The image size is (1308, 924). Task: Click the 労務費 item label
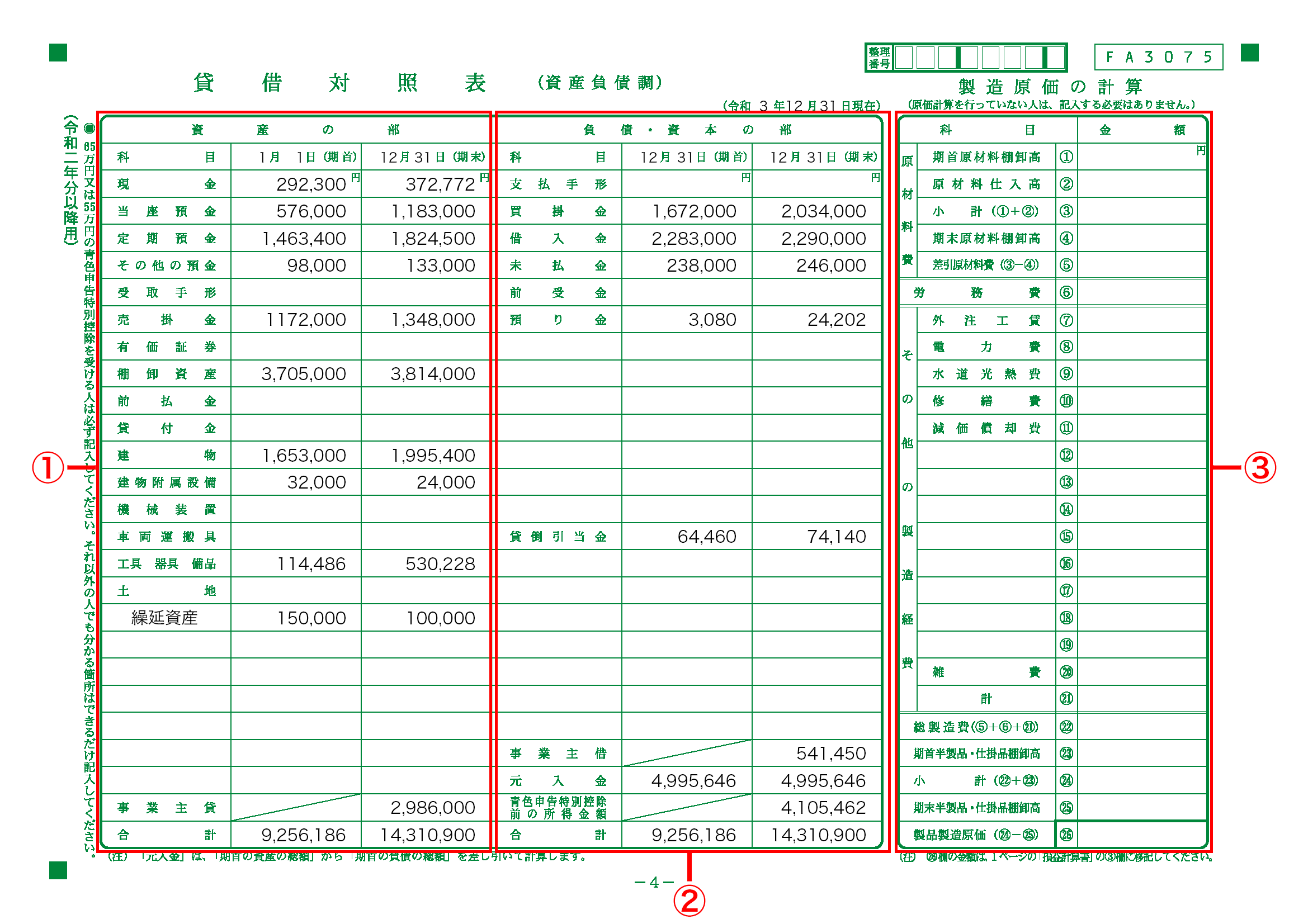pos(977,293)
